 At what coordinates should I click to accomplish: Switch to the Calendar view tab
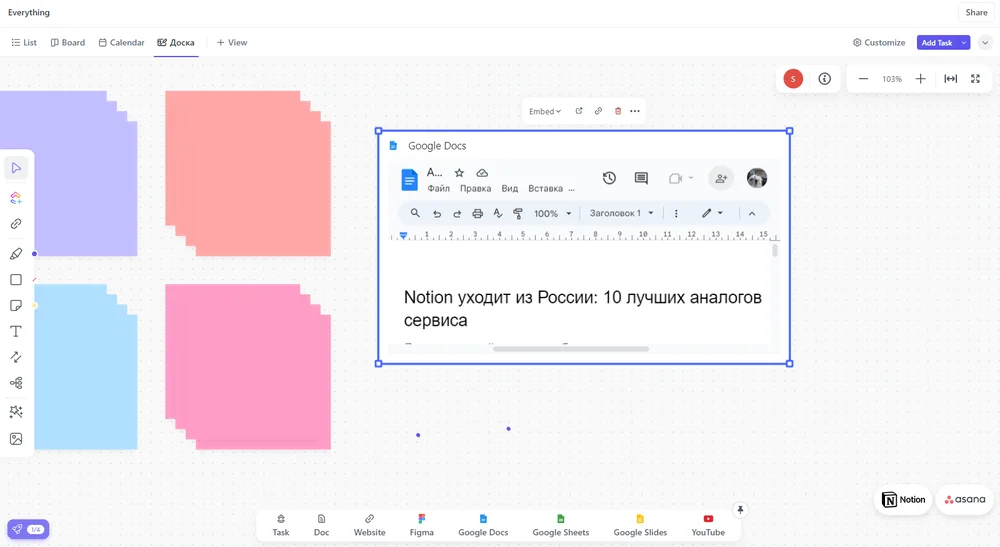coord(121,43)
